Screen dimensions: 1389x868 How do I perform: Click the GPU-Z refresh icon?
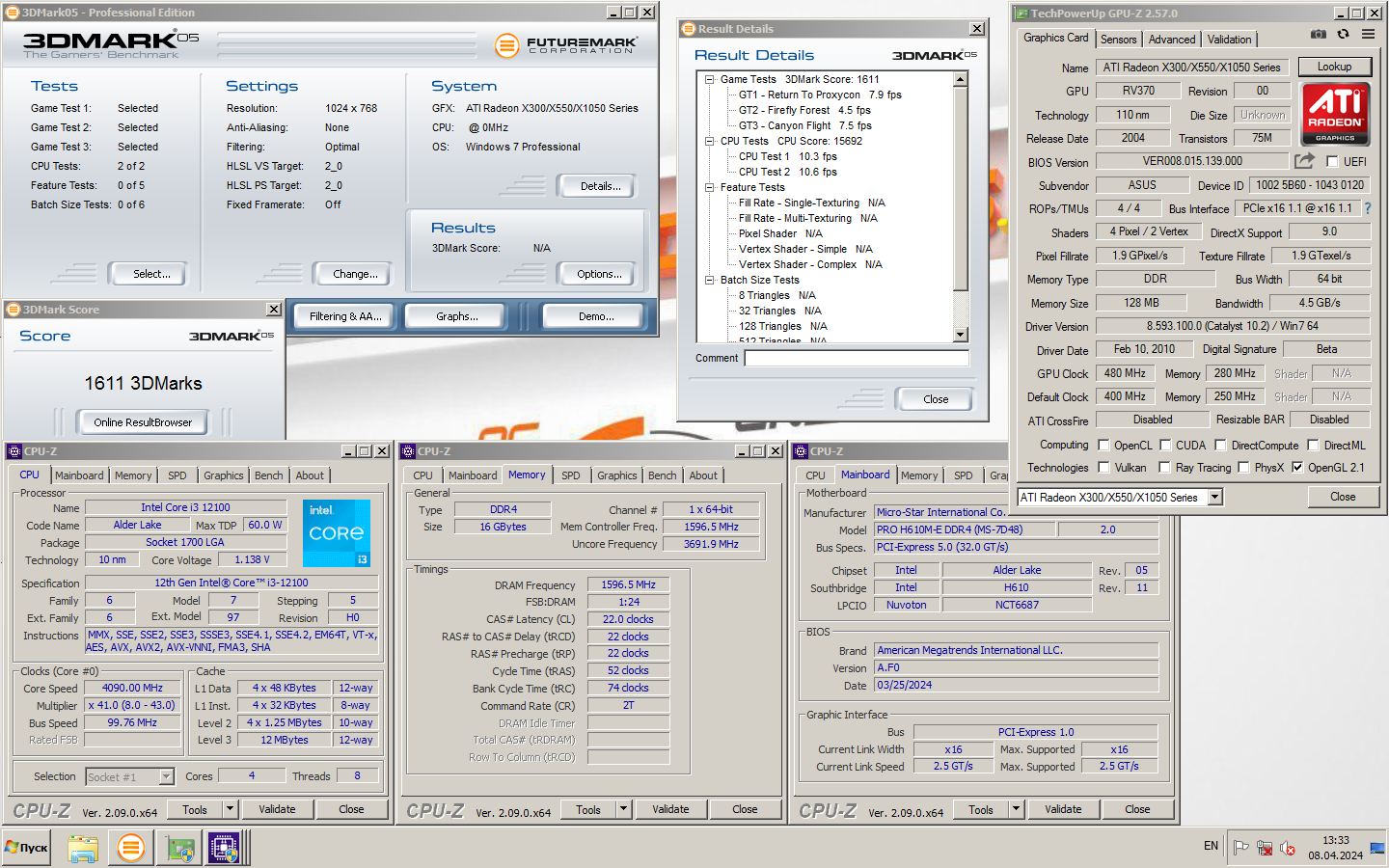click(x=1343, y=34)
